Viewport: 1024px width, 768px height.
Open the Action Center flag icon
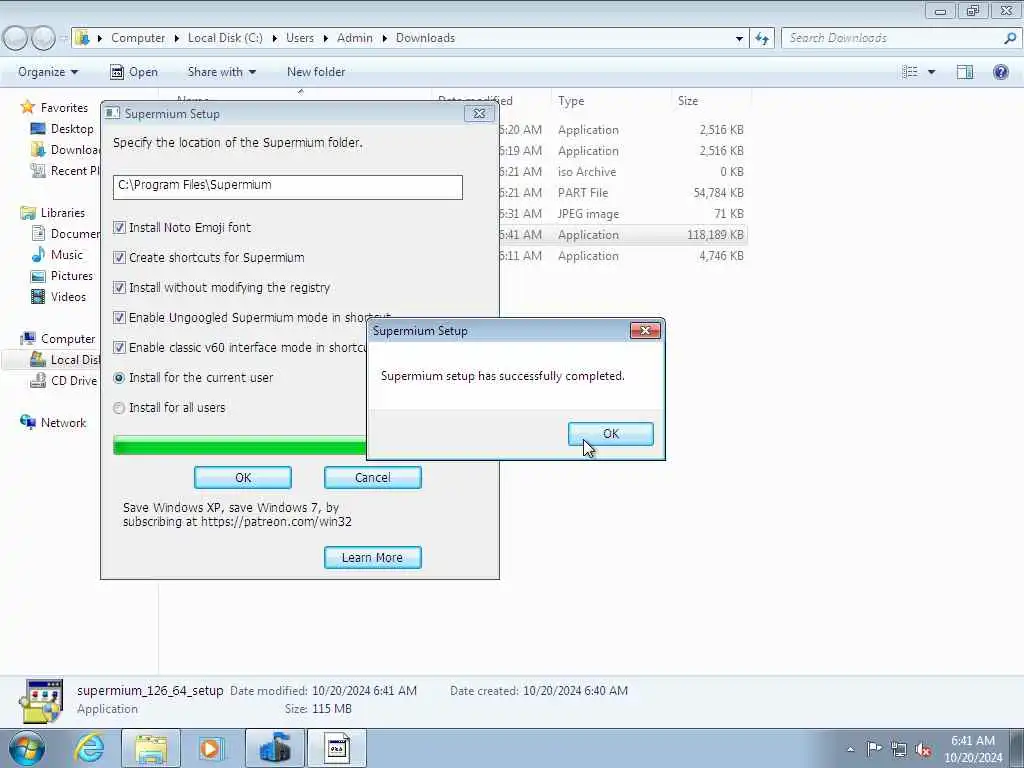click(x=874, y=748)
